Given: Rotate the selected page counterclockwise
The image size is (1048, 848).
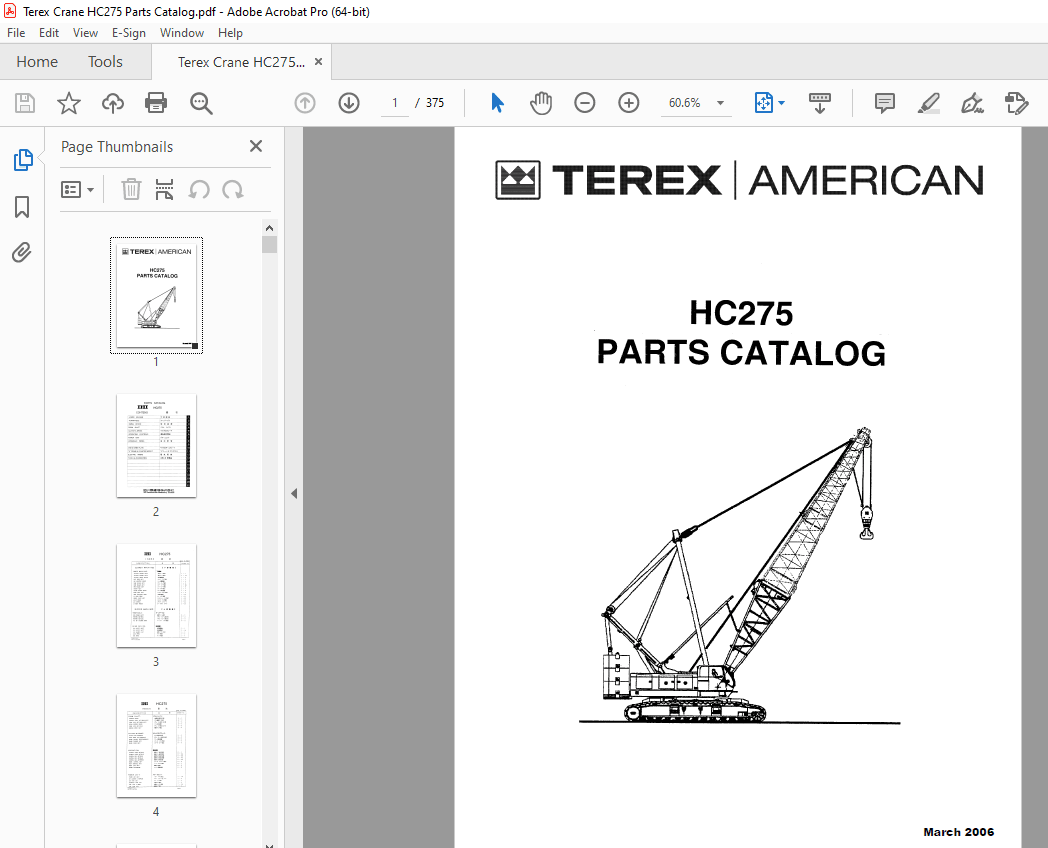Looking at the screenshot, I should tap(199, 189).
